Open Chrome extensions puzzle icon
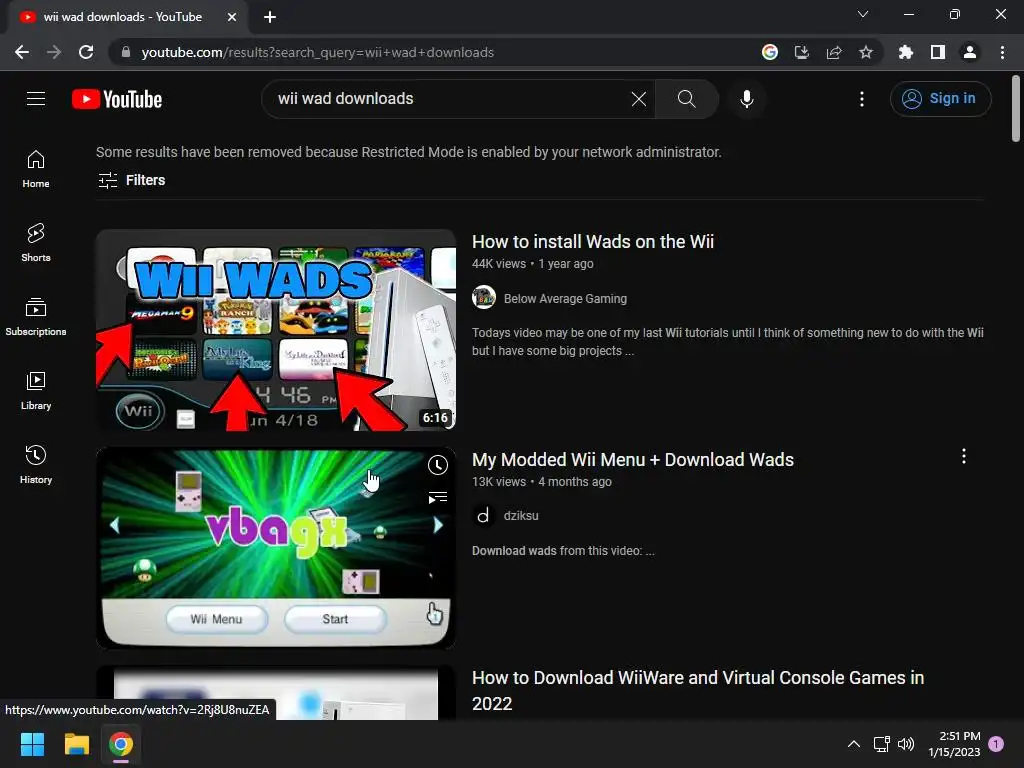 pos(906,52)
